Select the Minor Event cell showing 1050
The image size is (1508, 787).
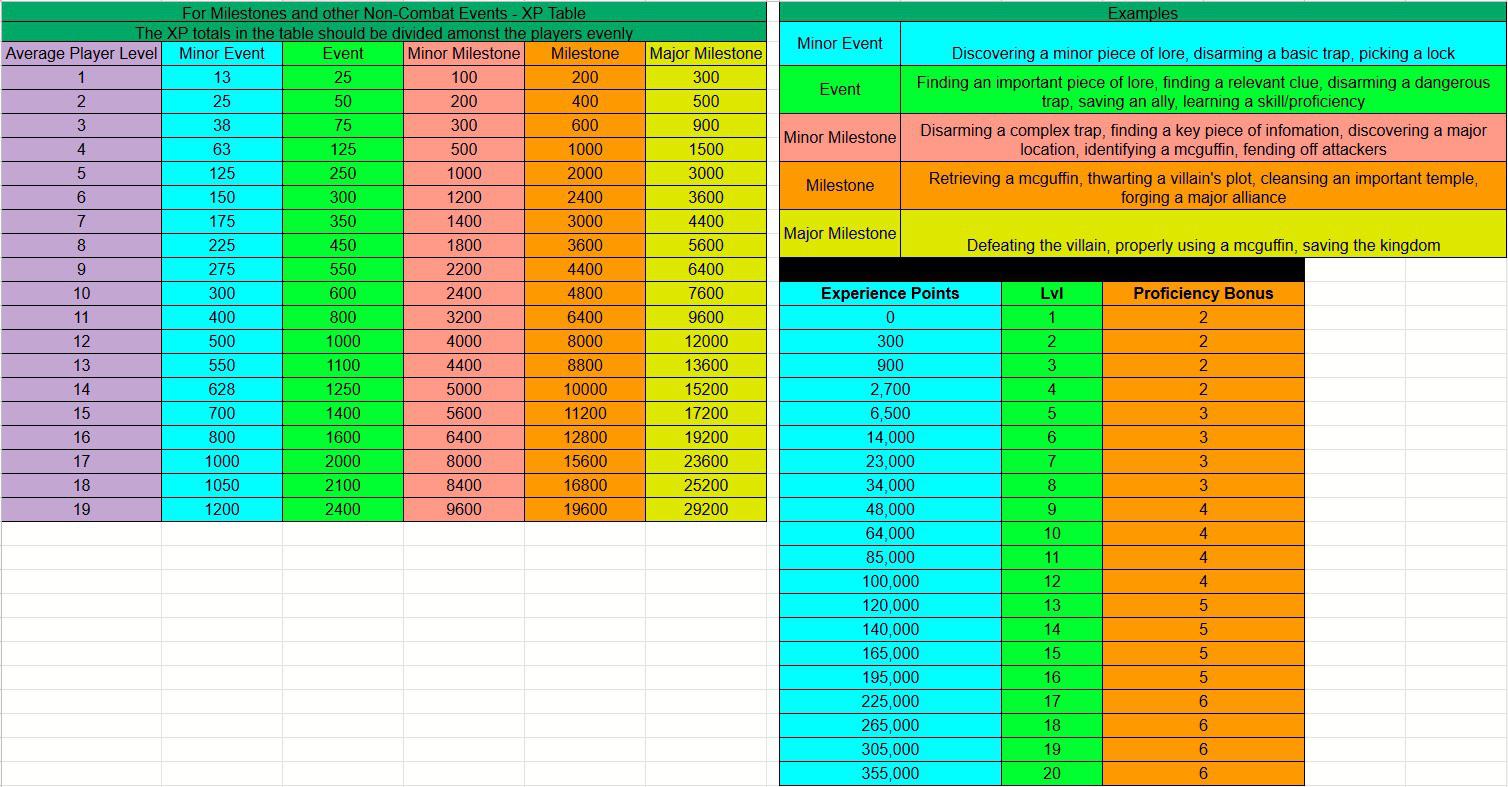pos(222,485)
